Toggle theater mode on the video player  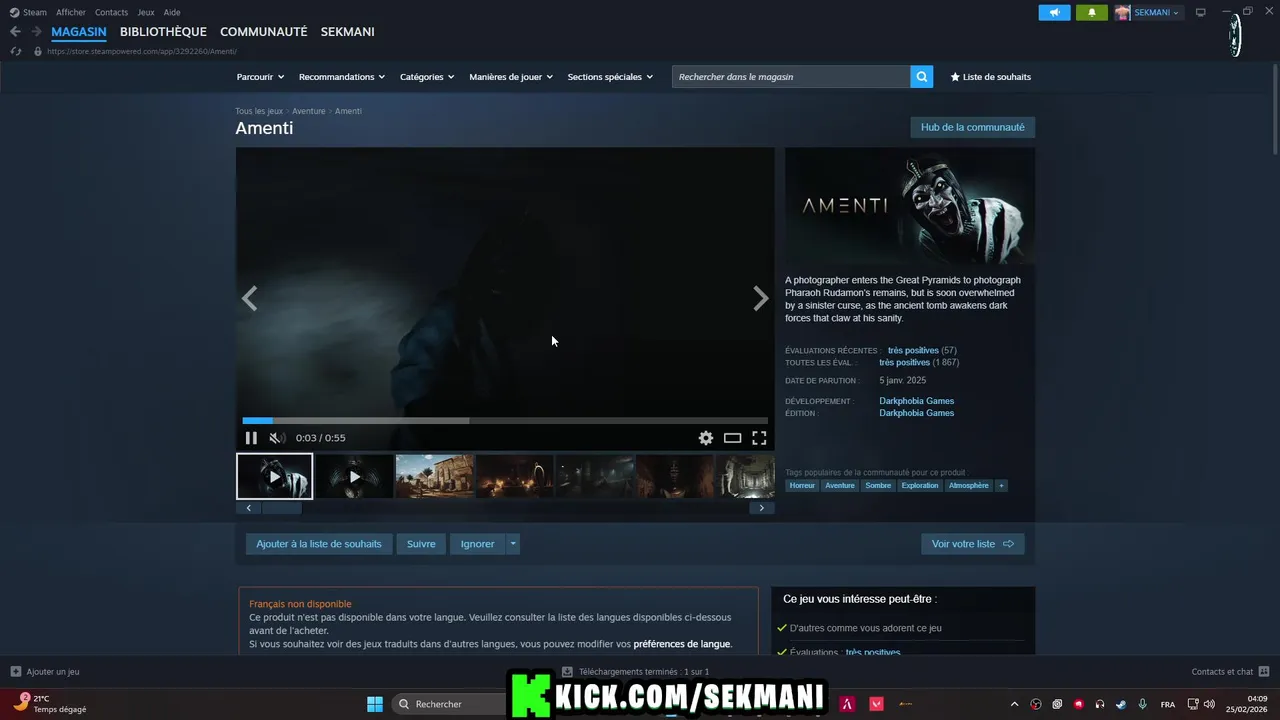point(732,438)
